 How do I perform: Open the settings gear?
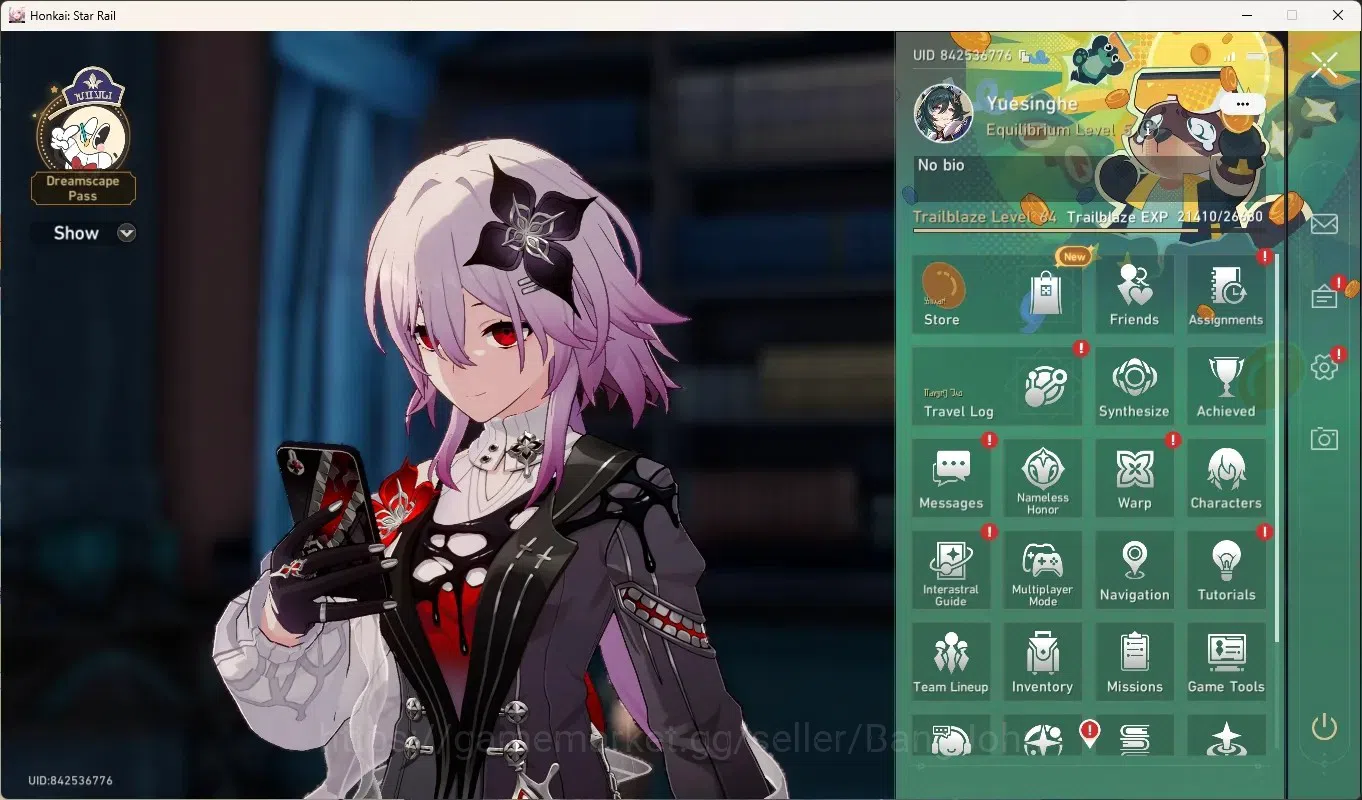(1324, 367)
